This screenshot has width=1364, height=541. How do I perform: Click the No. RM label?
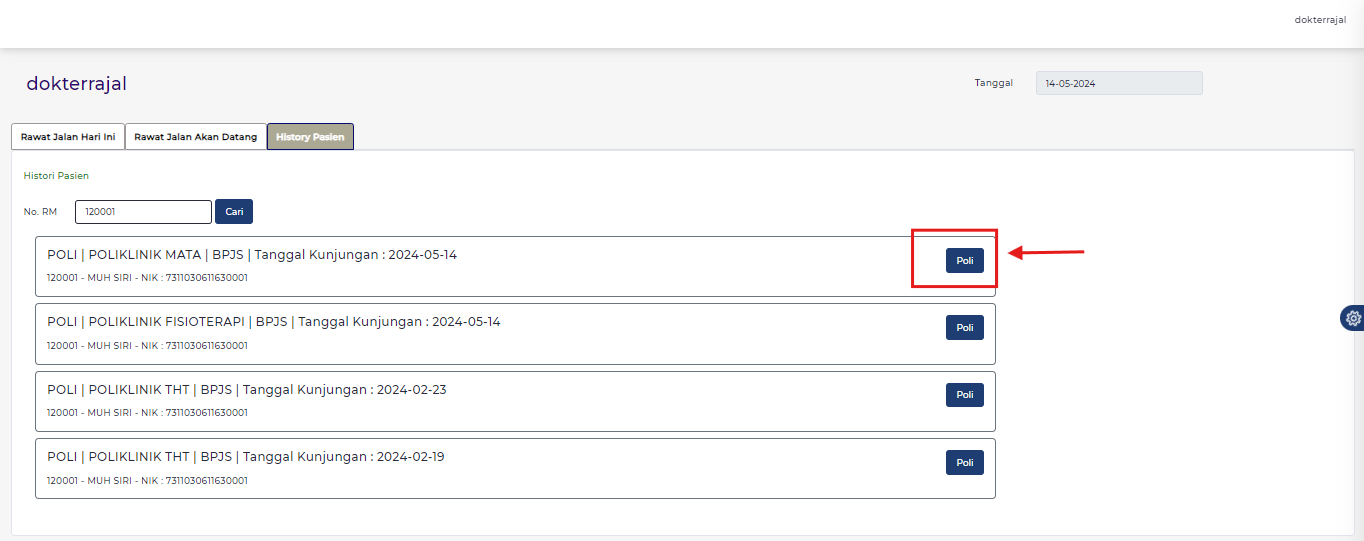coord(41,212)
